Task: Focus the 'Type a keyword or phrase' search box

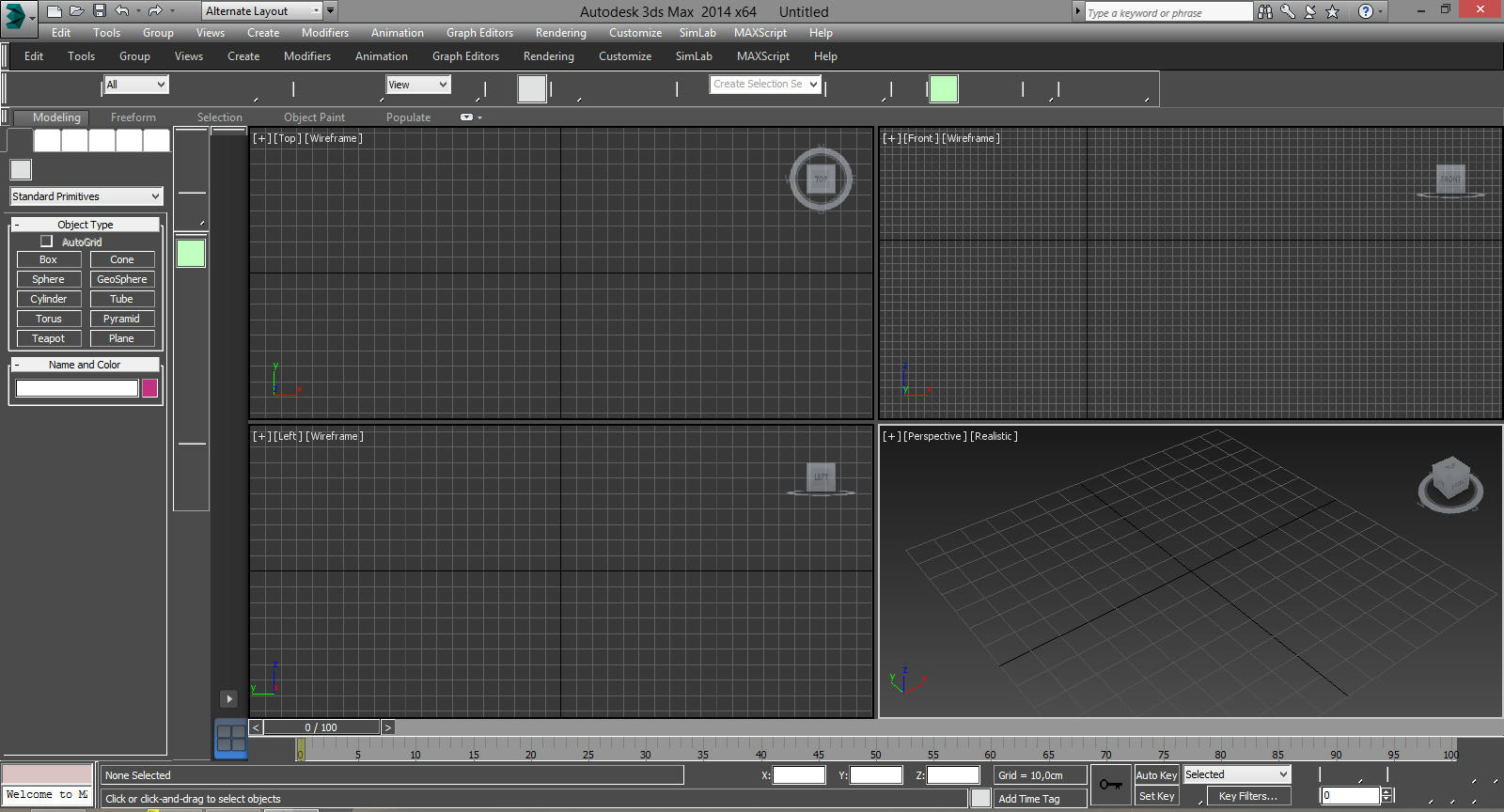Action: [1168, 12]
